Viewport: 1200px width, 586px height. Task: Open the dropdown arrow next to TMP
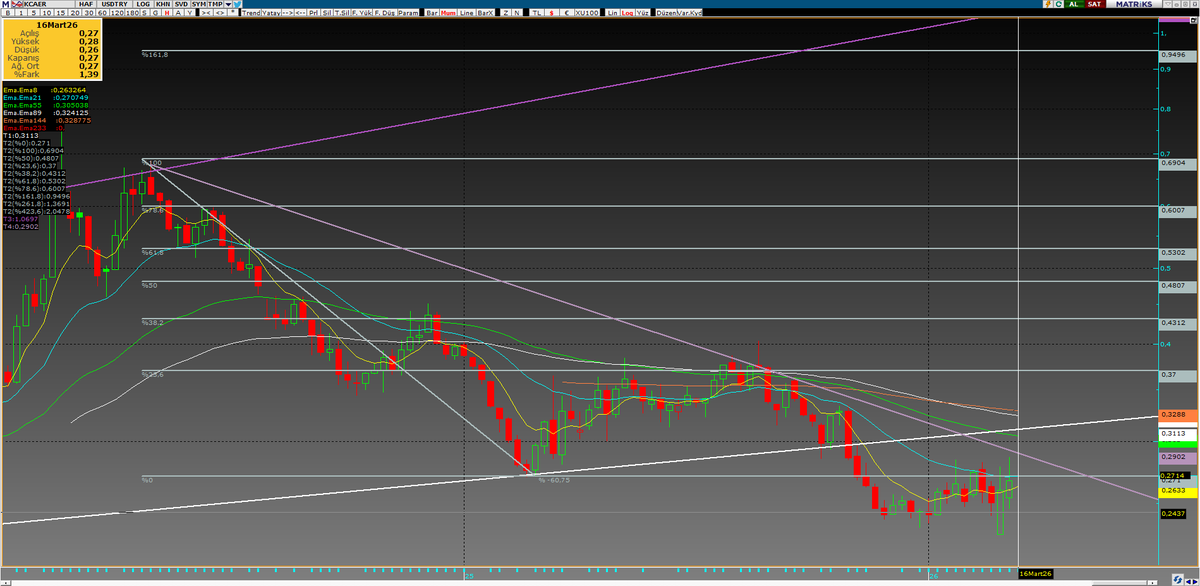point(228,4)
